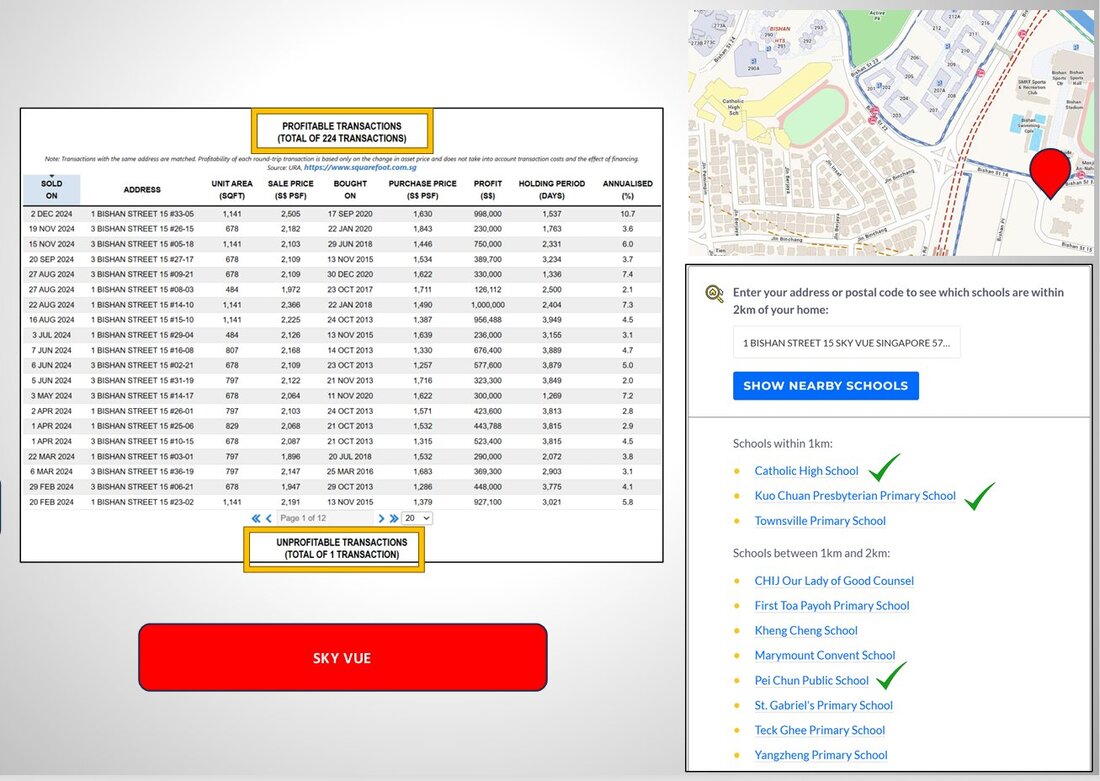Screen dimensions: 1100x781
Task: Click BOUGHT ON column header
Action: (350, 189)
